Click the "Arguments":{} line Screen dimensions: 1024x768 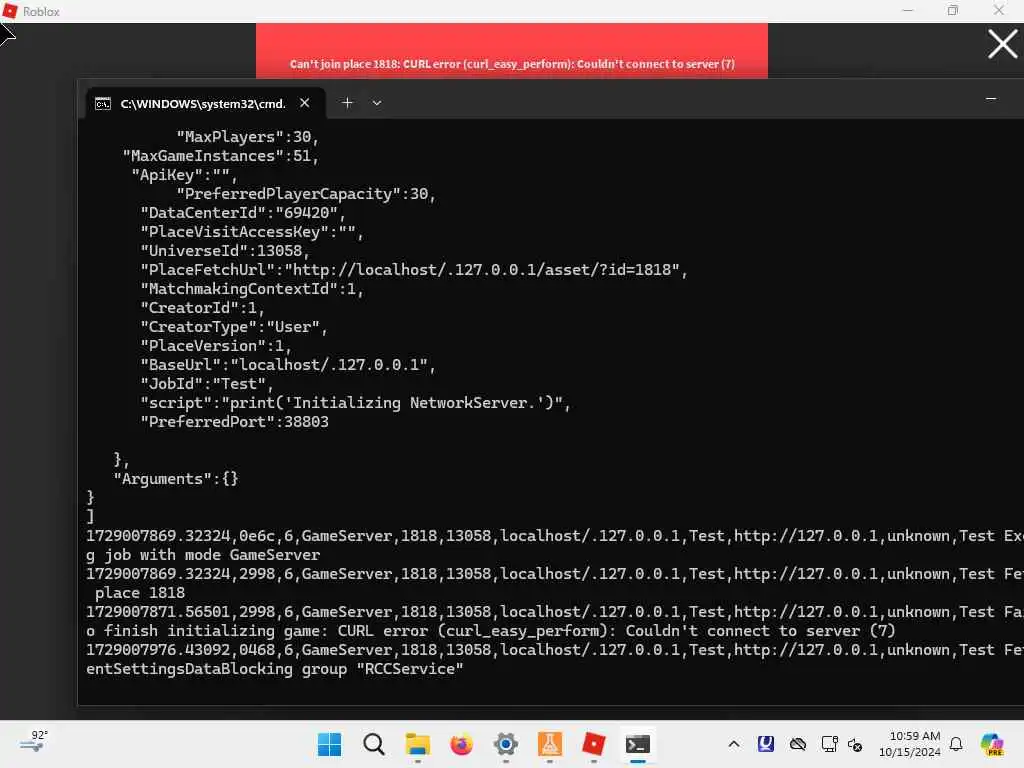point(176,479)
